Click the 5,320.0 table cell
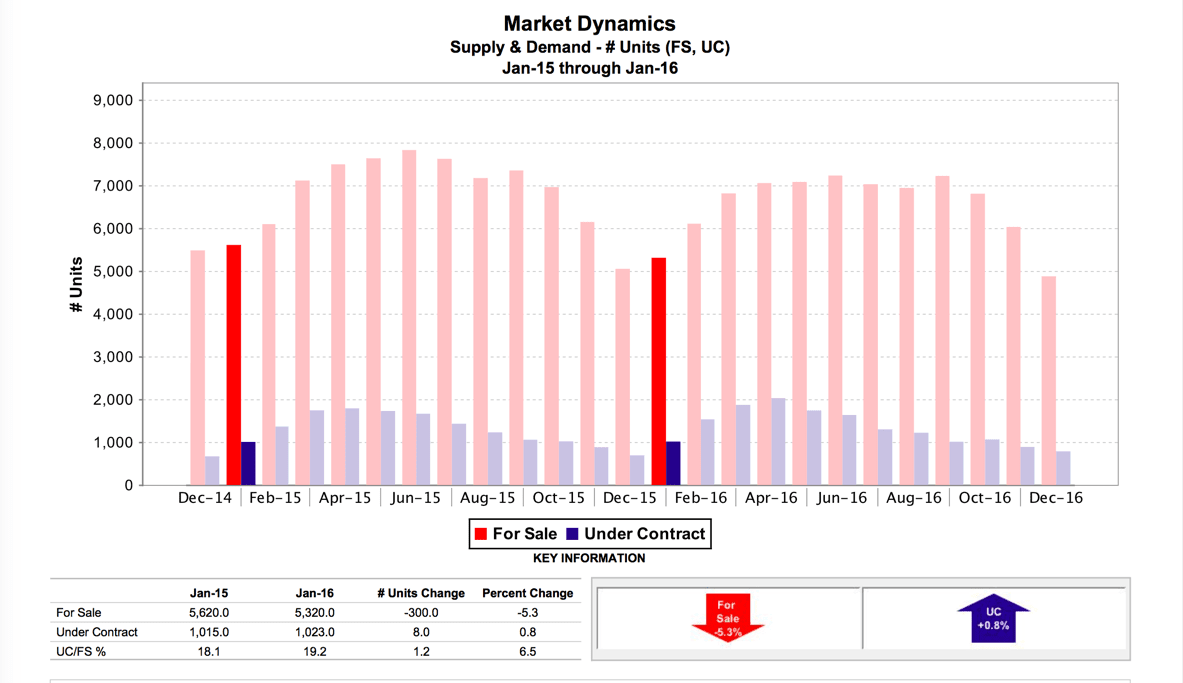The image size is (1183, 683). pyautogui.click(x=315, y=613)
